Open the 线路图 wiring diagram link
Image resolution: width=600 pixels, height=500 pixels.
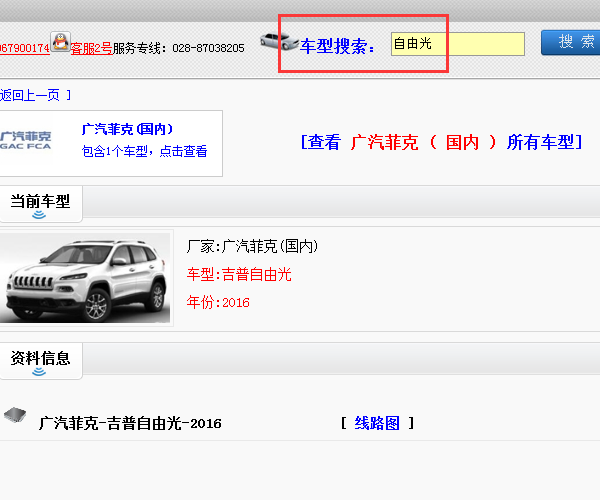click(x=377, y=423)
